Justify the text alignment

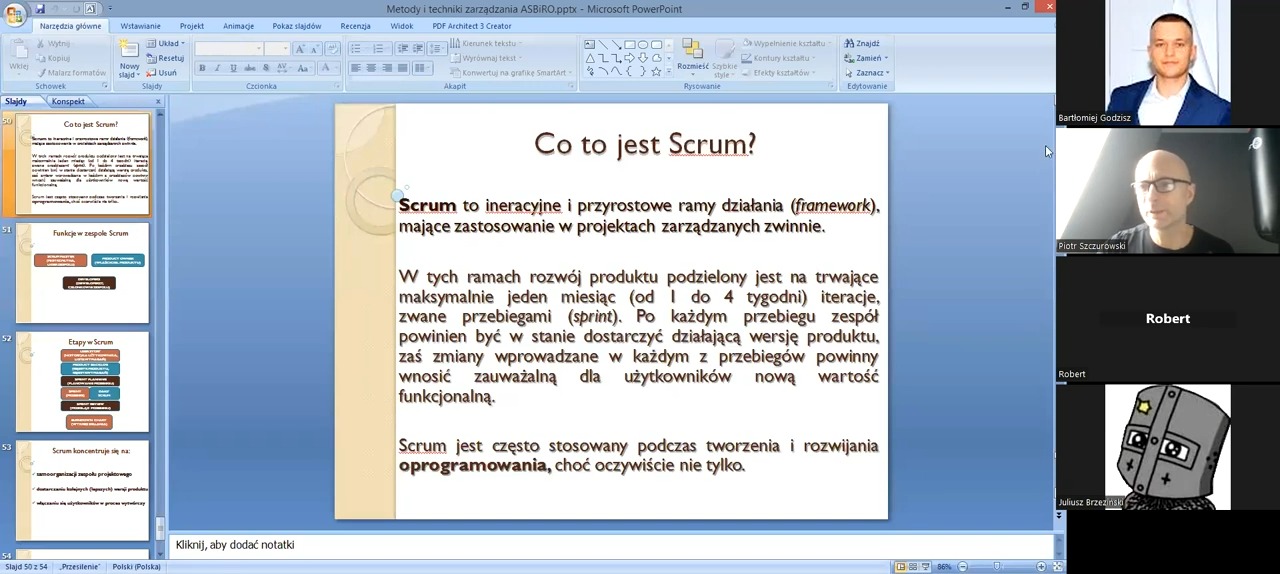tap(403, 68)
